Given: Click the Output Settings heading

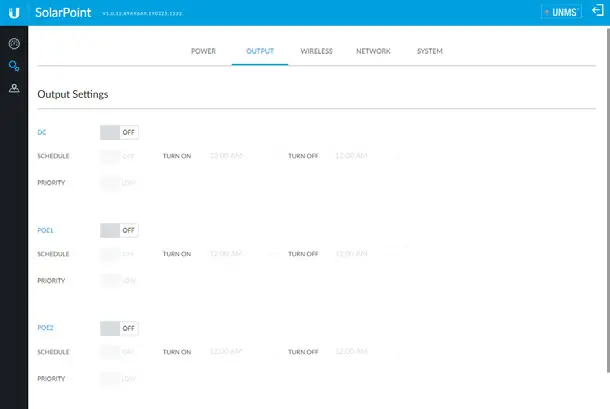Looking at the screenshot, I should pyautogui.click(x=73, y=94).
